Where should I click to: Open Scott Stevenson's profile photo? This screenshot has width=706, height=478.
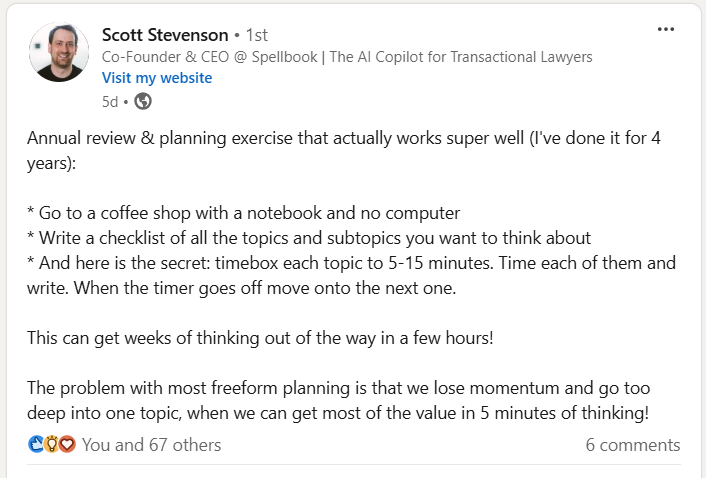59,52
